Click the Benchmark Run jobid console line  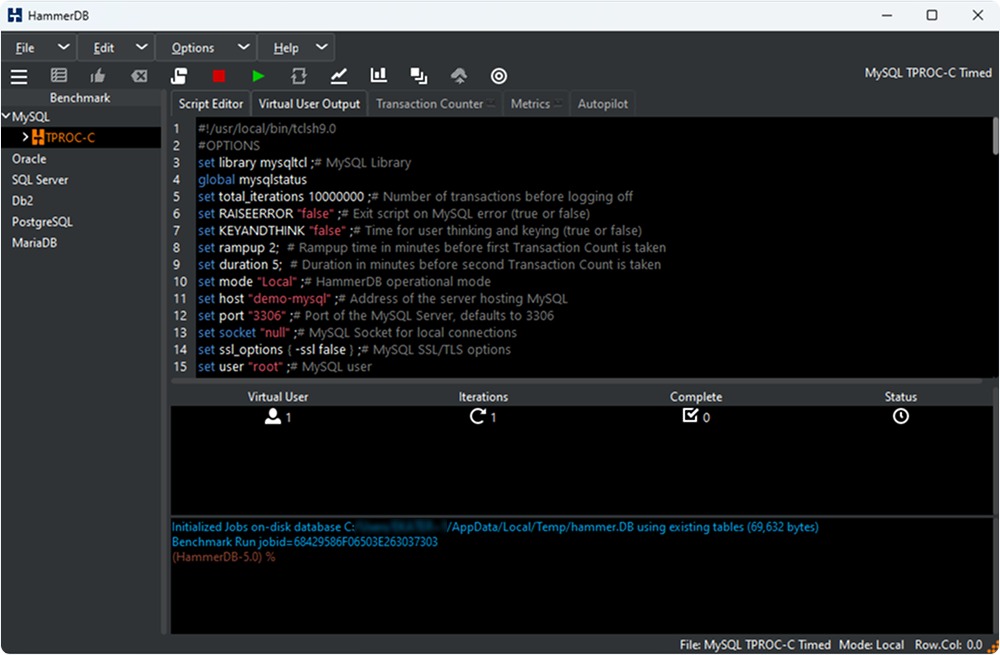tap(305, 542)
